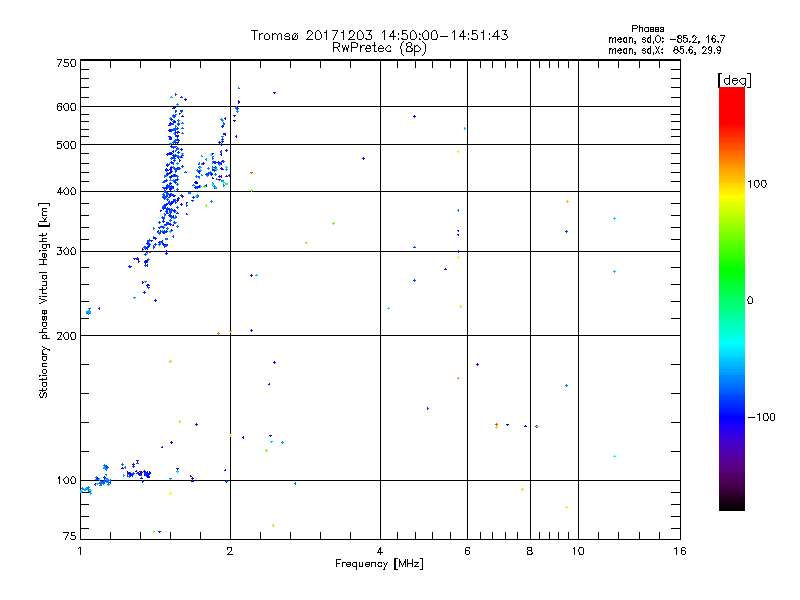
Task: Click the y-axis label '200'
Action: [x=66, y=336]
